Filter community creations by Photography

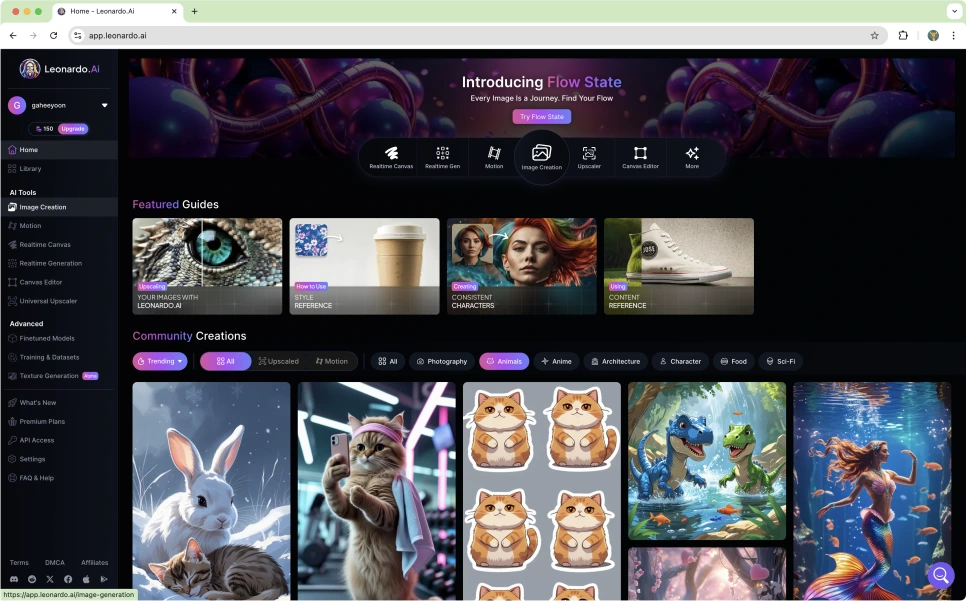[x=442, y=361]
